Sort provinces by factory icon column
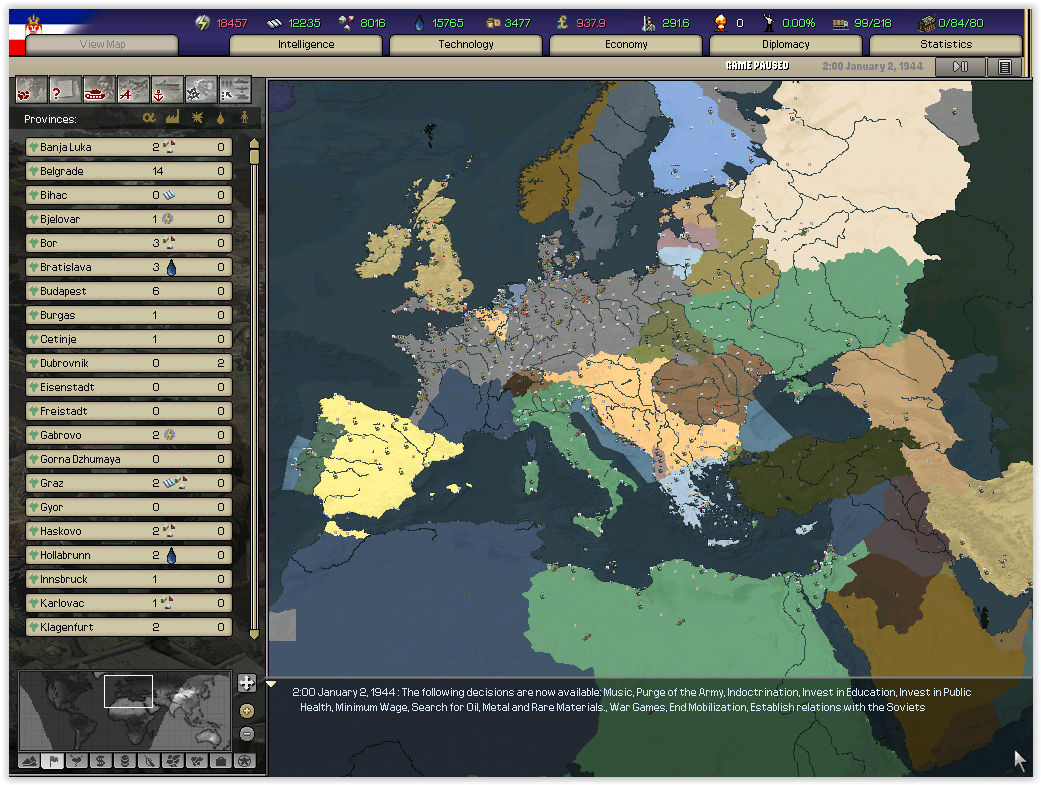The height and width of the screenshot is (785, 1041). click(171, 118)
